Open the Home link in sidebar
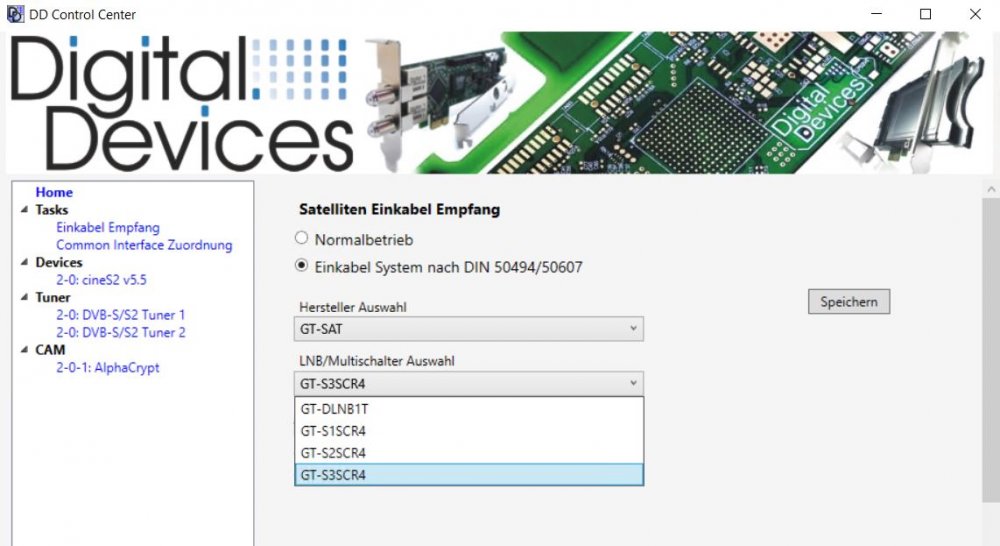1000x546 pixels. pos(54,192)
